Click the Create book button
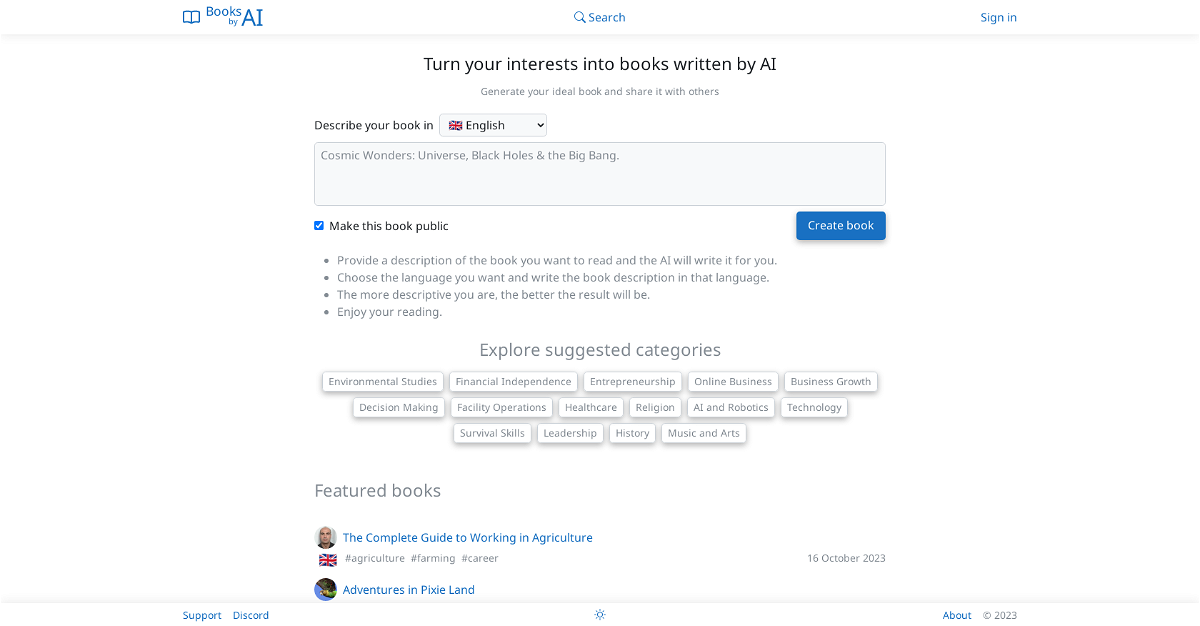 coord(840,226)
